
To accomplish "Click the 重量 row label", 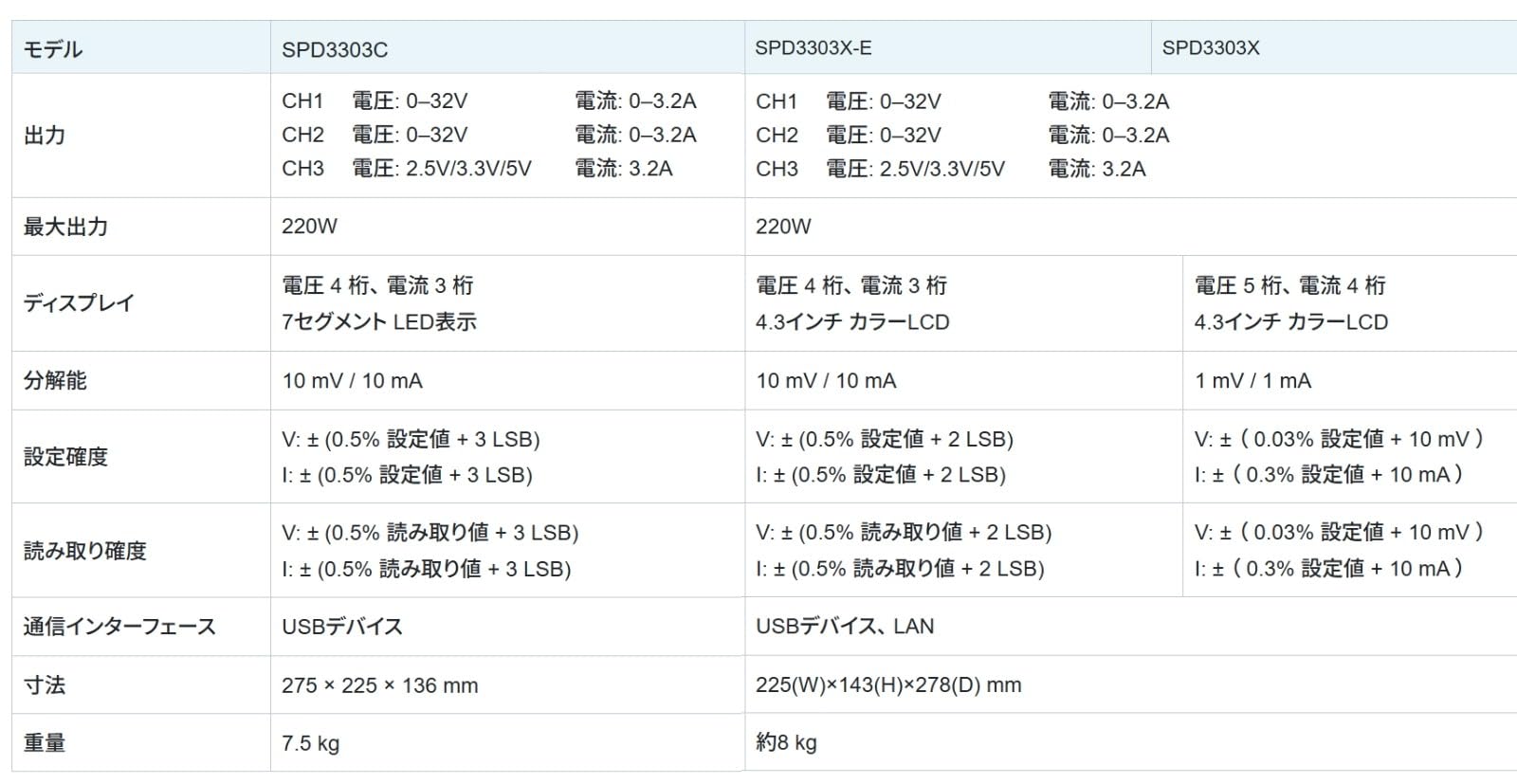I will click(x=45, y=742).
